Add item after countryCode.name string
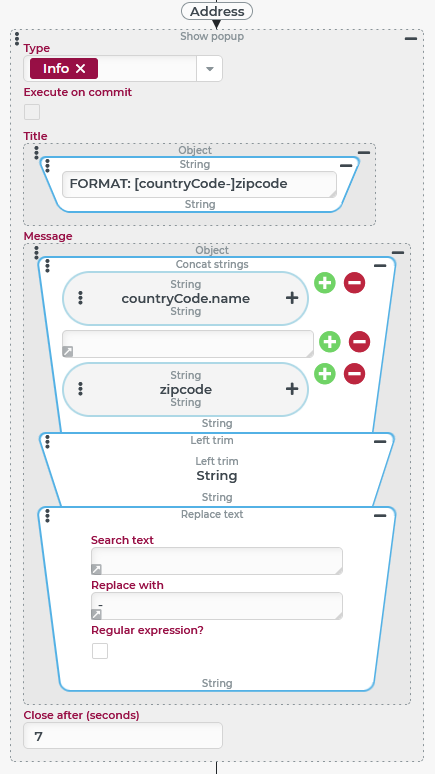The height and width of the screenshot is (774, 435). pyautogui.click(x=324, y=283)
